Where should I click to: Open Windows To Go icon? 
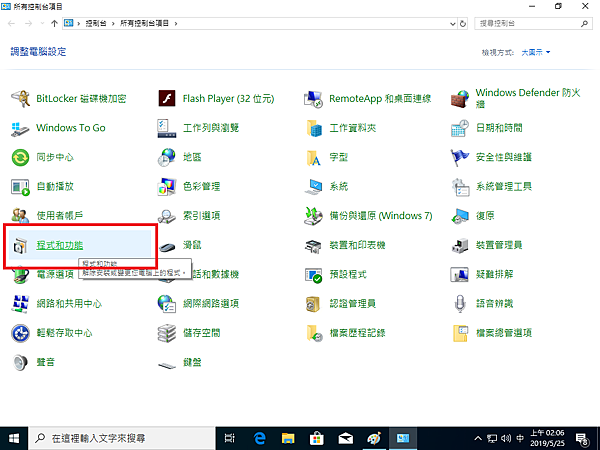[20, 128]
